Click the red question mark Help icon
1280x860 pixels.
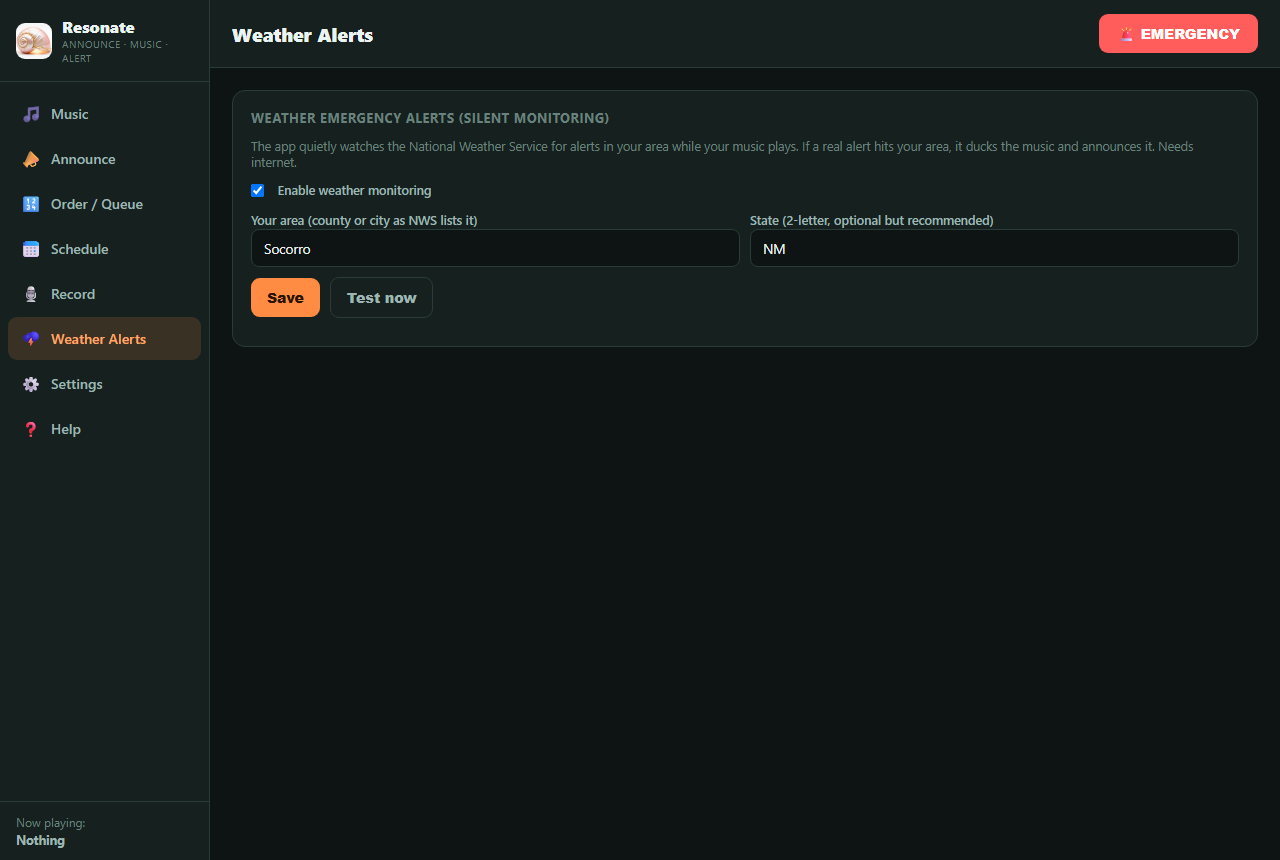pyautogui.click(x=31, y=429)
